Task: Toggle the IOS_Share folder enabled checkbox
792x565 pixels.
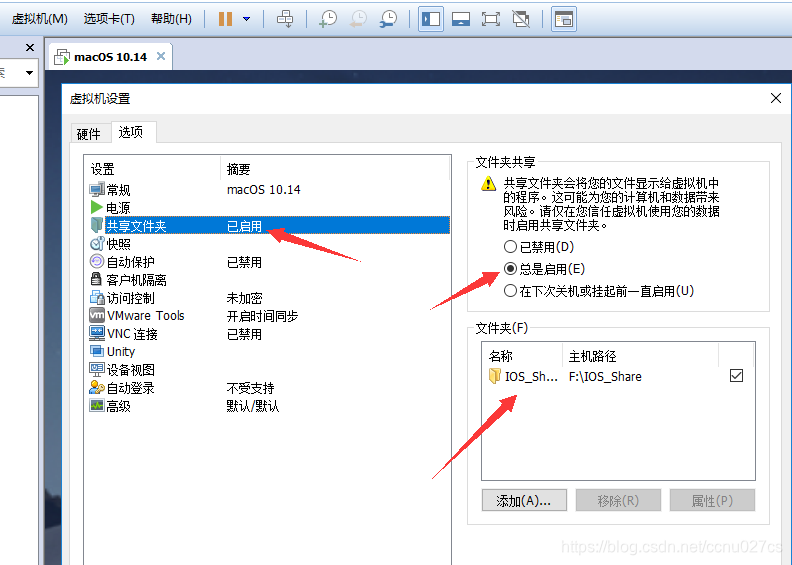Action: 736,376
